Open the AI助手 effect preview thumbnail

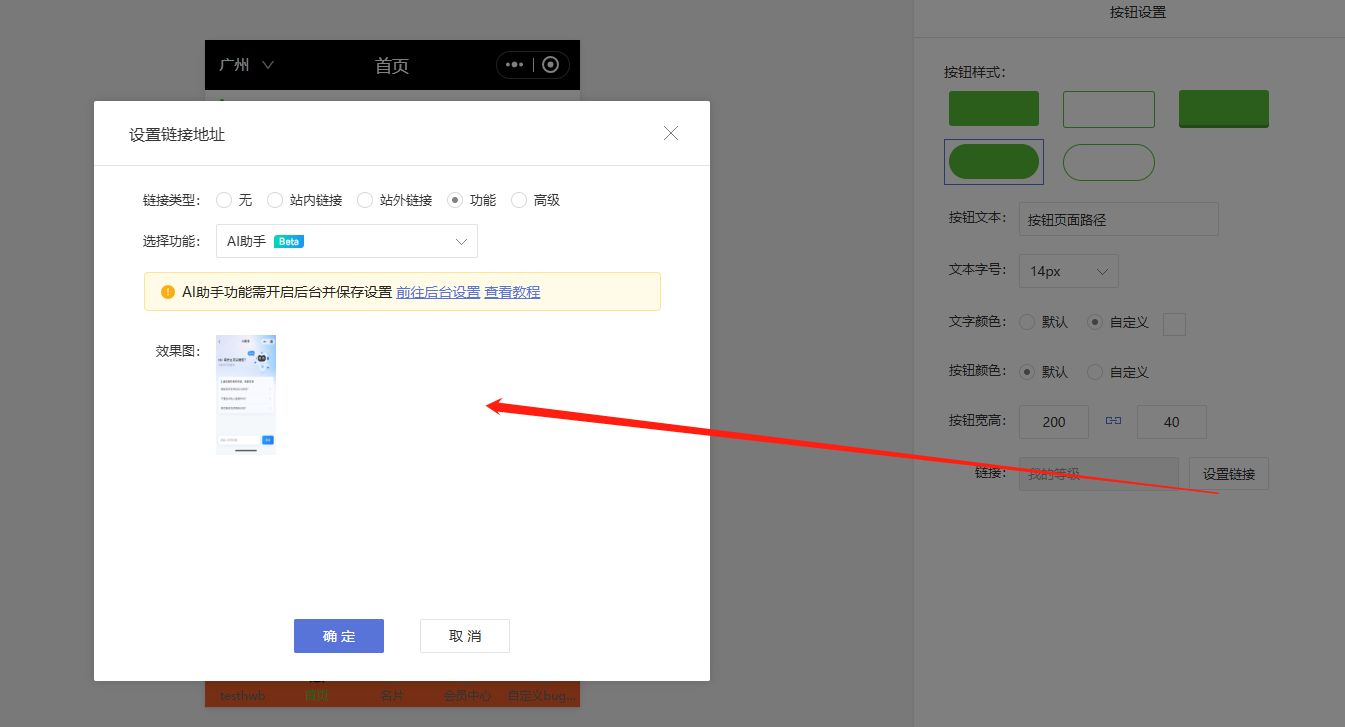coord(246,395)
